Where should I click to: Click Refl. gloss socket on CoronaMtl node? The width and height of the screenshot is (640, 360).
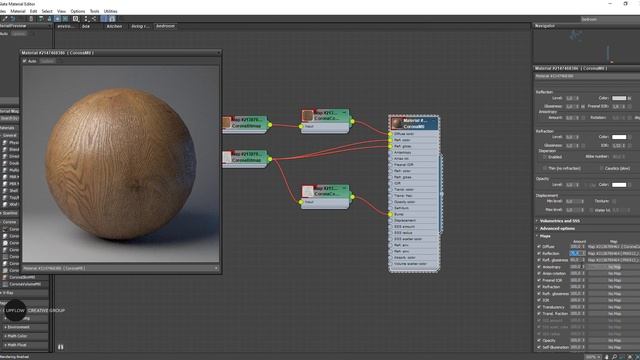[x=391, y=146]
